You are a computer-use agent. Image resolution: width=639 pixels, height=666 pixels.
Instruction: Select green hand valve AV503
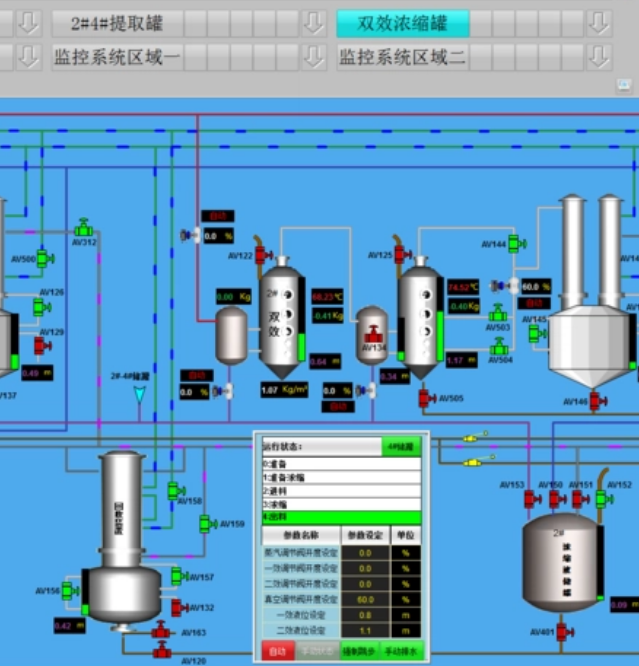pyautogui.click(x=498, y=313)
